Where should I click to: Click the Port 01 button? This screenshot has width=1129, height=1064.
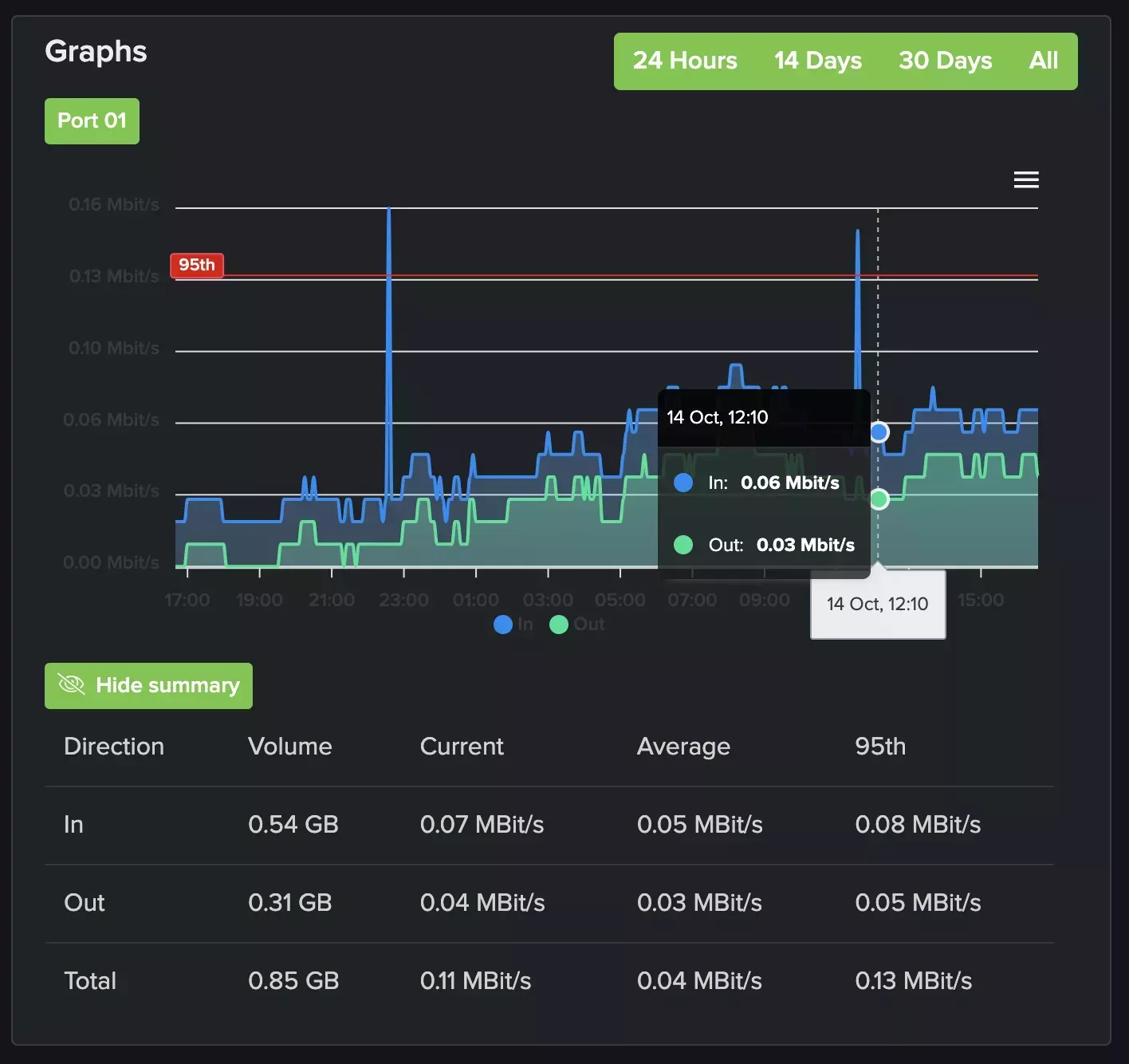tap(92, 121)
